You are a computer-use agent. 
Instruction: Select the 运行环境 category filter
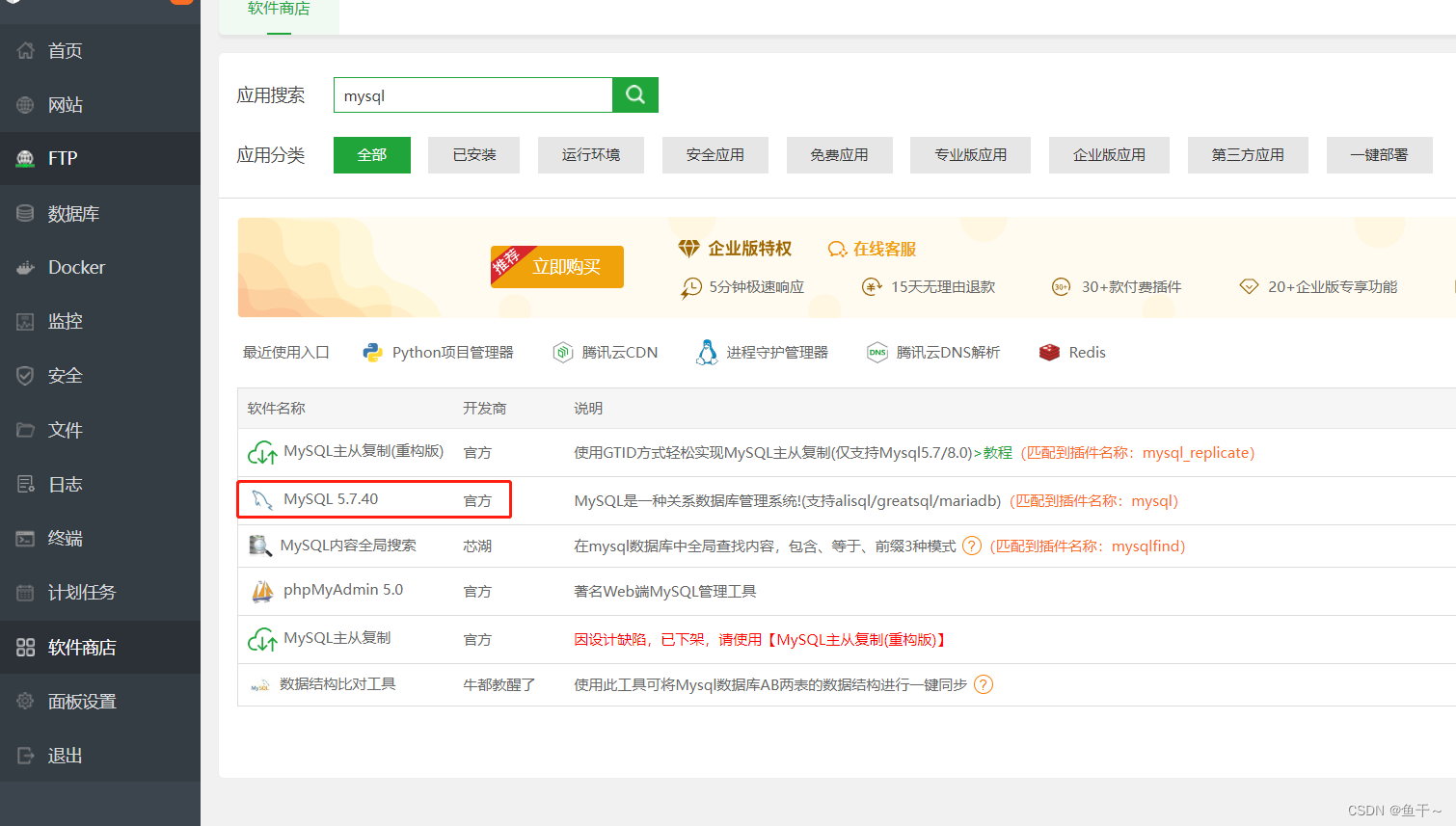pos(591,155)
